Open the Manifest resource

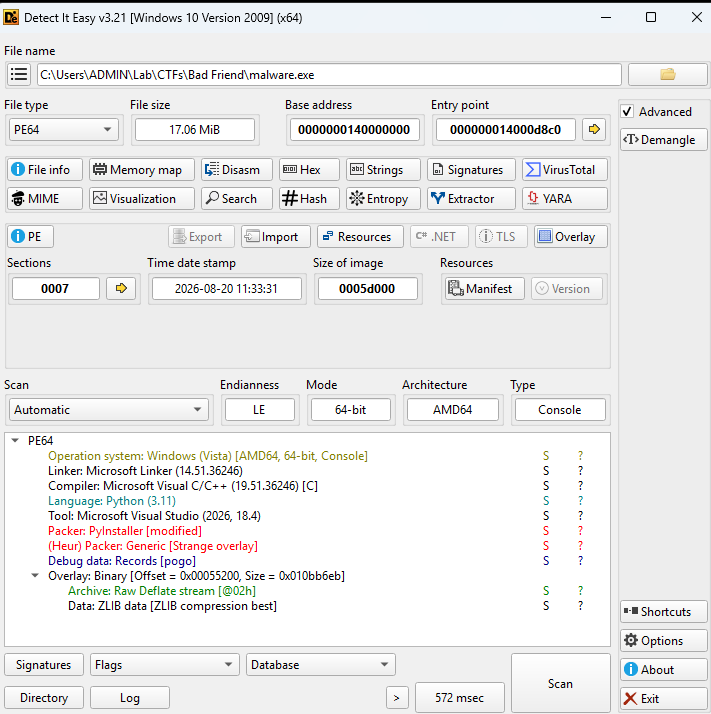click(483, 289)
